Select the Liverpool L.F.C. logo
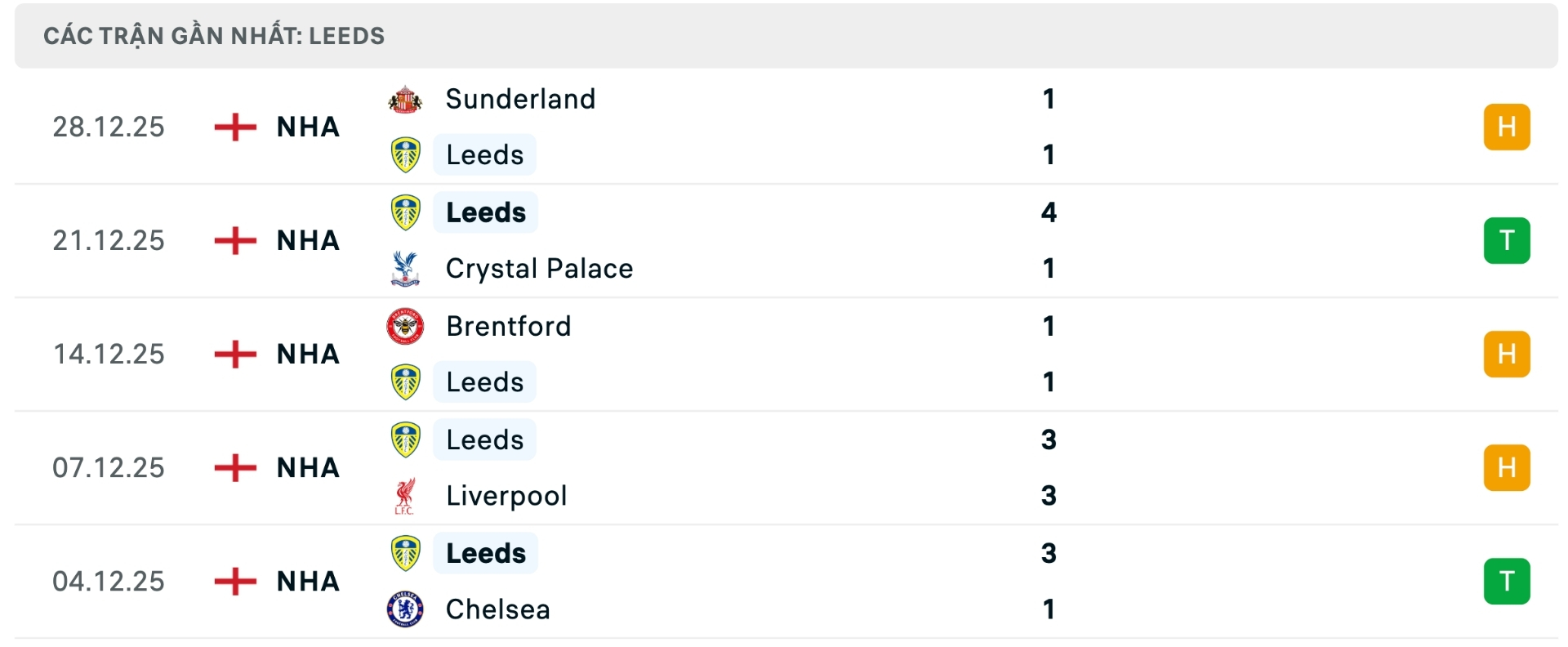 [x=406, y=495]
